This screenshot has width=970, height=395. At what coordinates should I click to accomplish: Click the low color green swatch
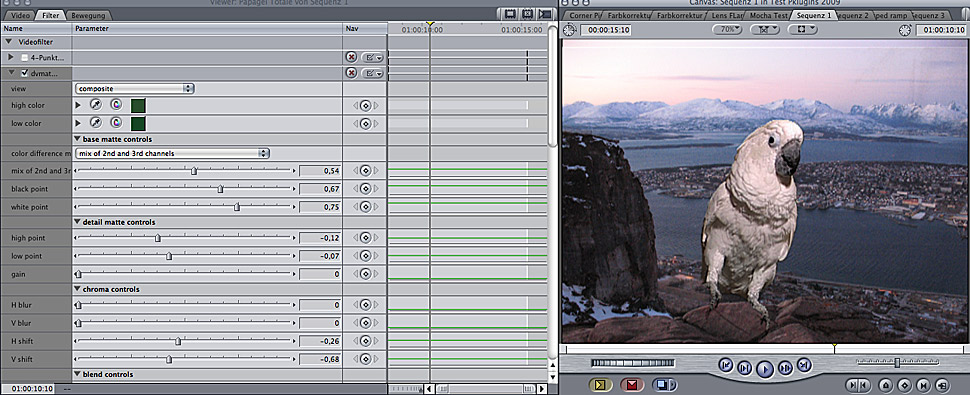click(138, 123)
